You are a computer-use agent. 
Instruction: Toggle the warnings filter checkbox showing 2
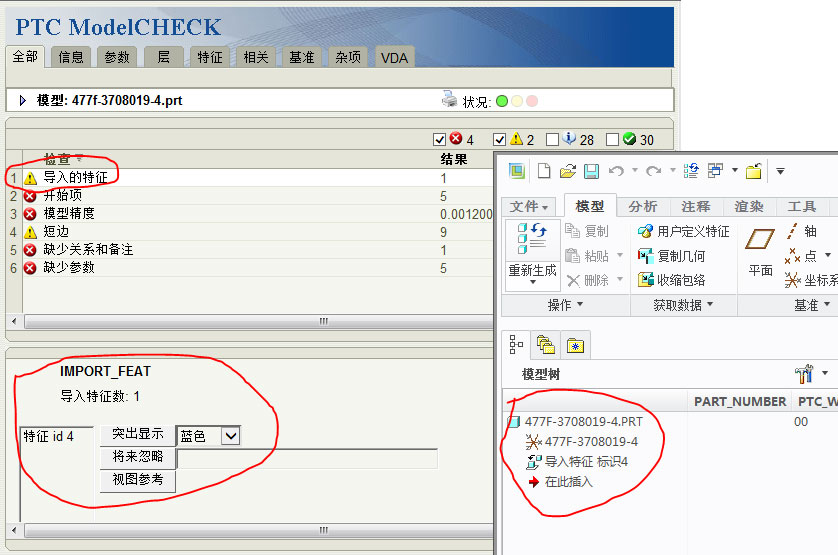(499, 140)
